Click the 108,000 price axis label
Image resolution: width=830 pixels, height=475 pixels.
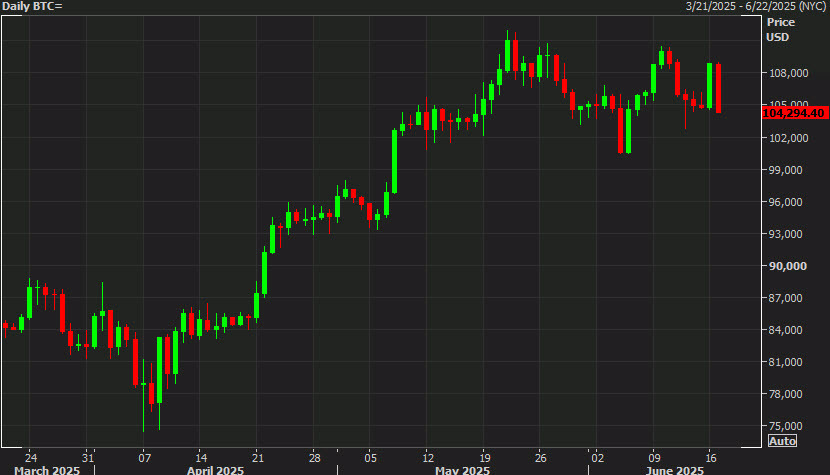click(789, 73)
